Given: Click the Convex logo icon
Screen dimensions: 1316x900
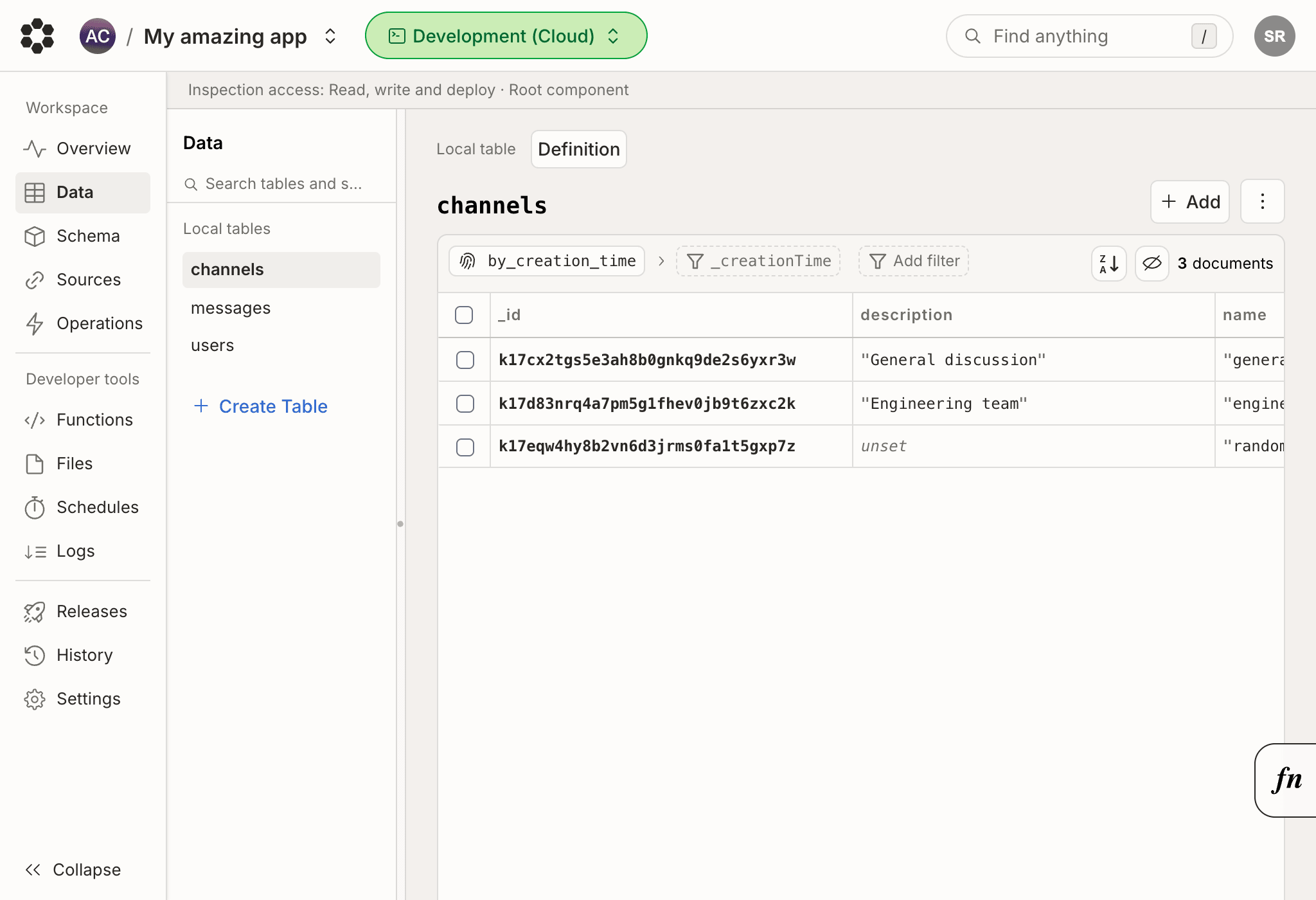Looking at the screenshot, I should tap(37, 36).
